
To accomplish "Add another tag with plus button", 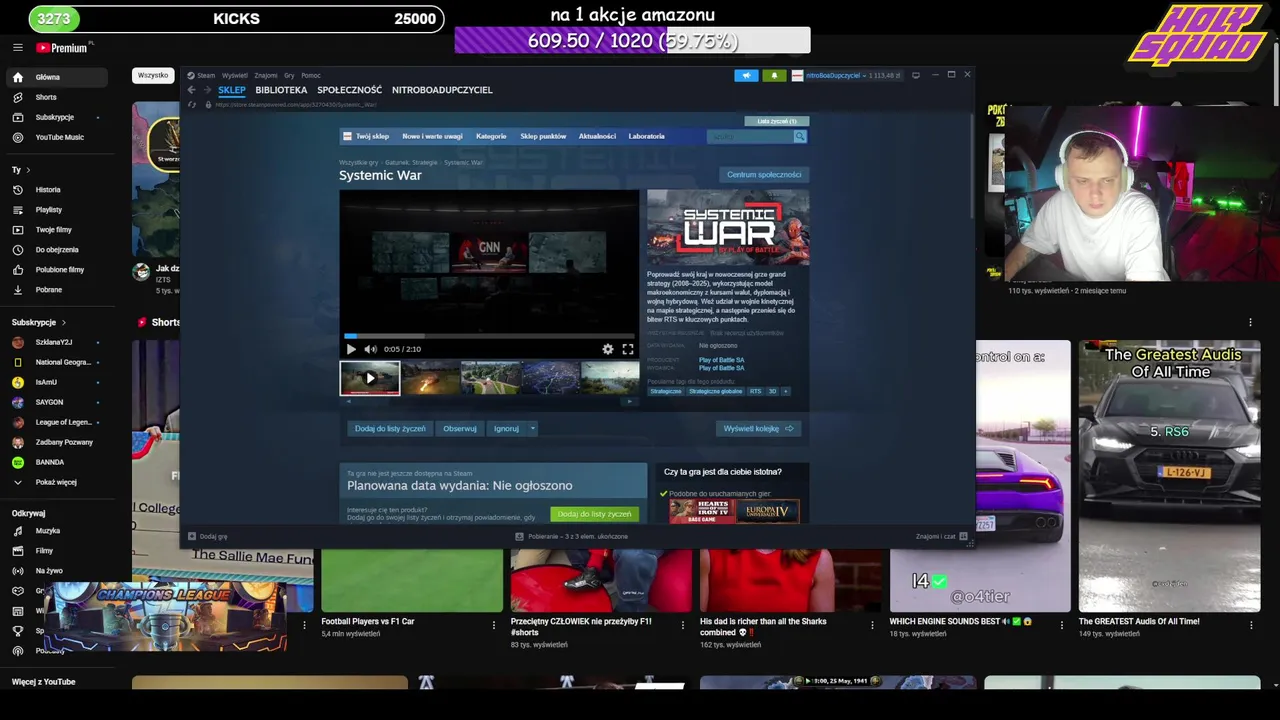I will (785, 391).
